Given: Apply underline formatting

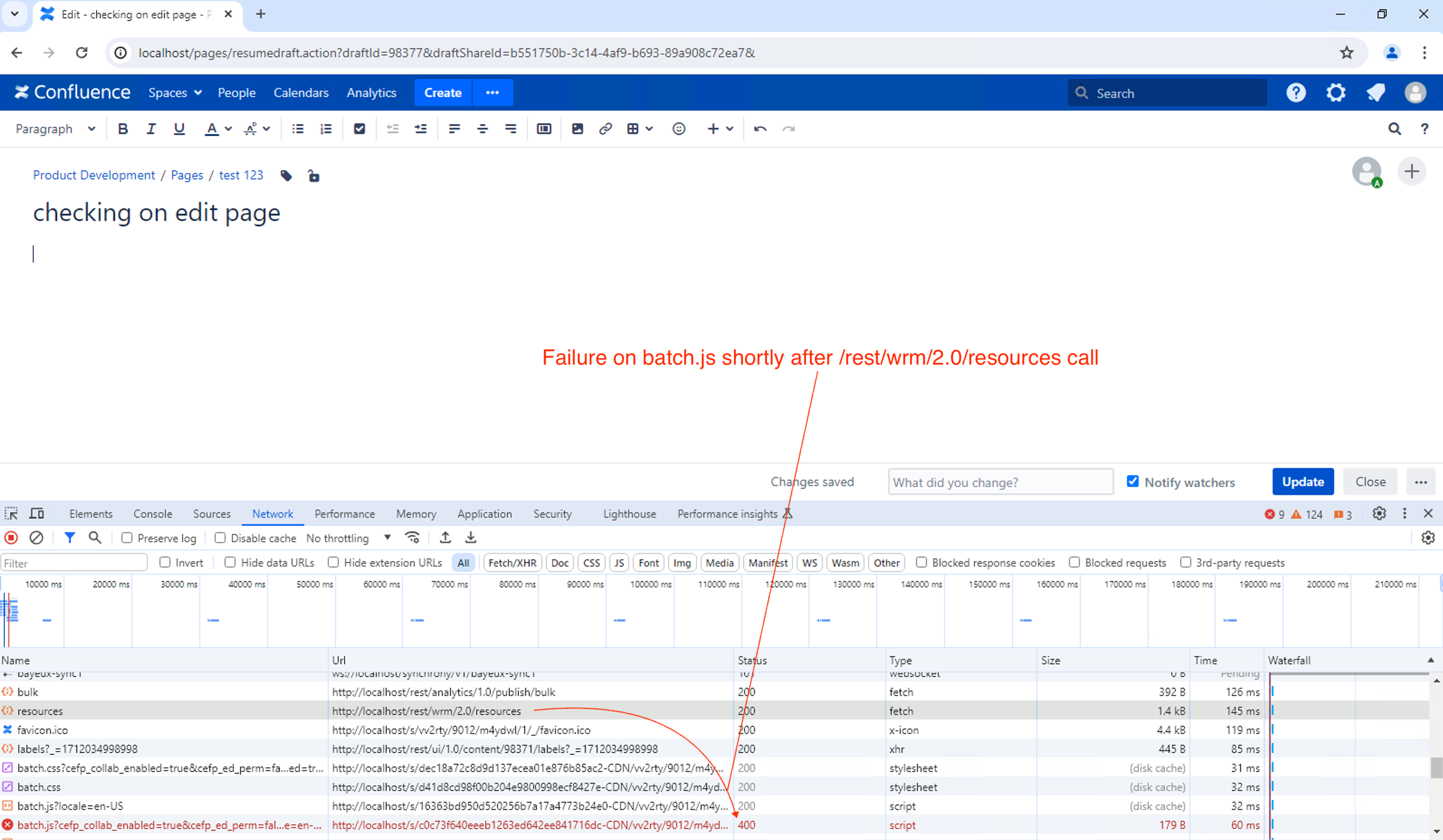Looking at the screenshot, I should point(179,129).
